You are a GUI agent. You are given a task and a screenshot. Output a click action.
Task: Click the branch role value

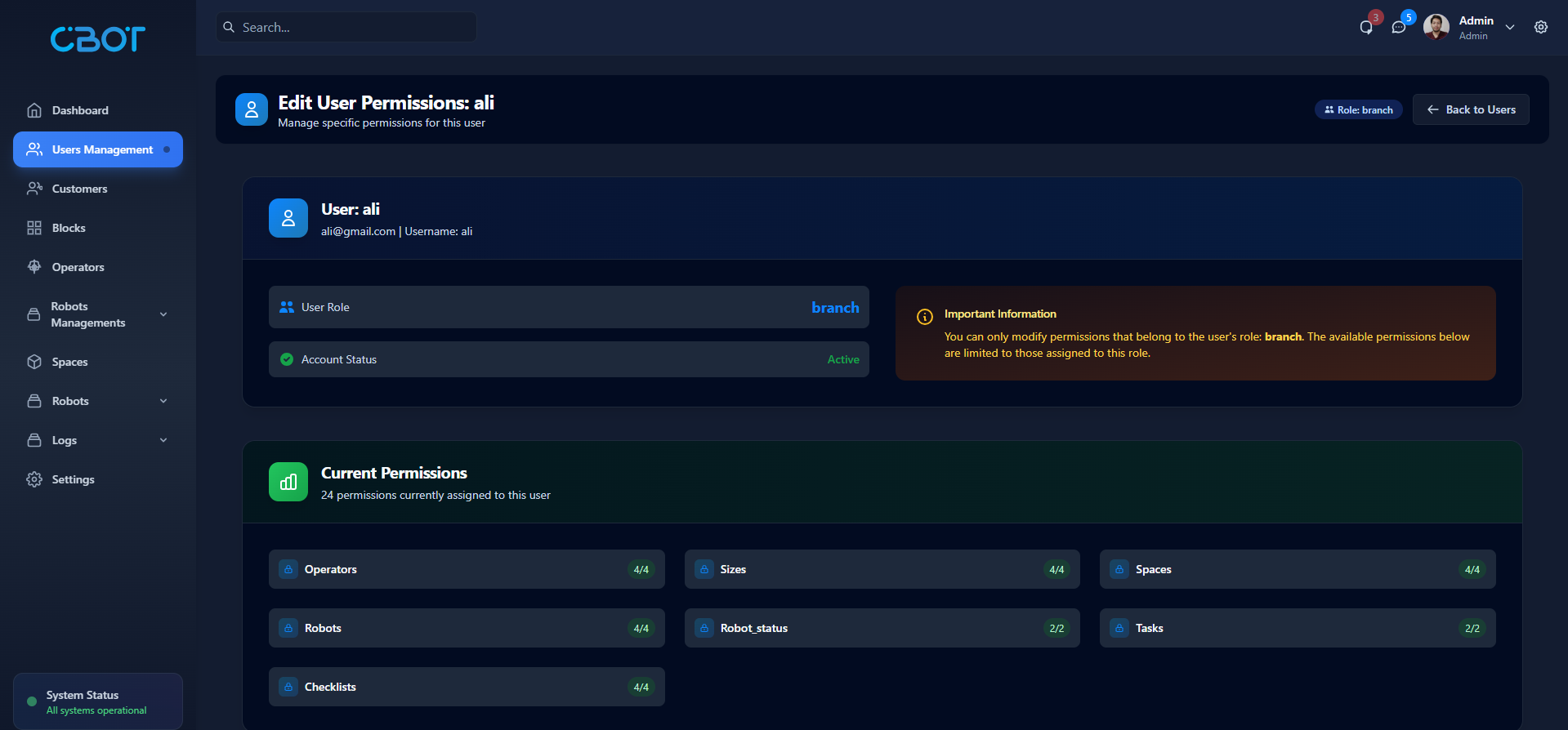pos(835,307)
